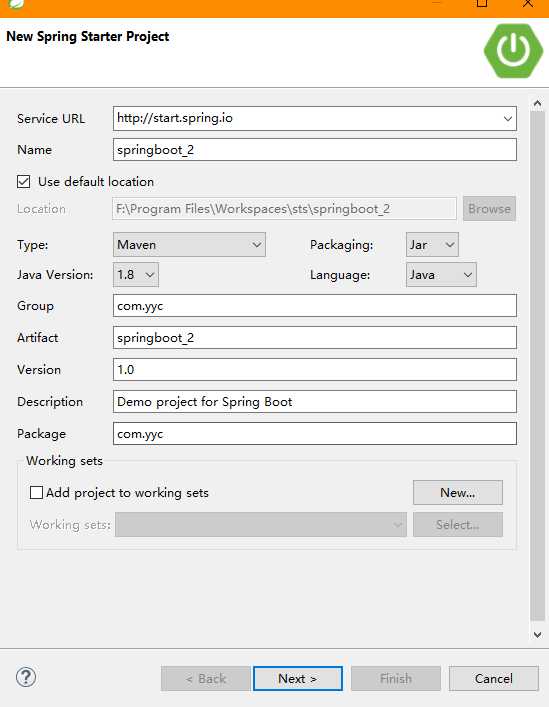Open the Language Java dropdown
Screen dimensions: 549x707
tap(441, 275)
